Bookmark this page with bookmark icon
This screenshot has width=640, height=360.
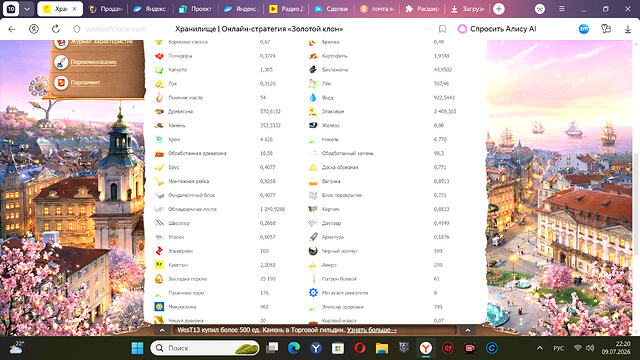point(442,29)
